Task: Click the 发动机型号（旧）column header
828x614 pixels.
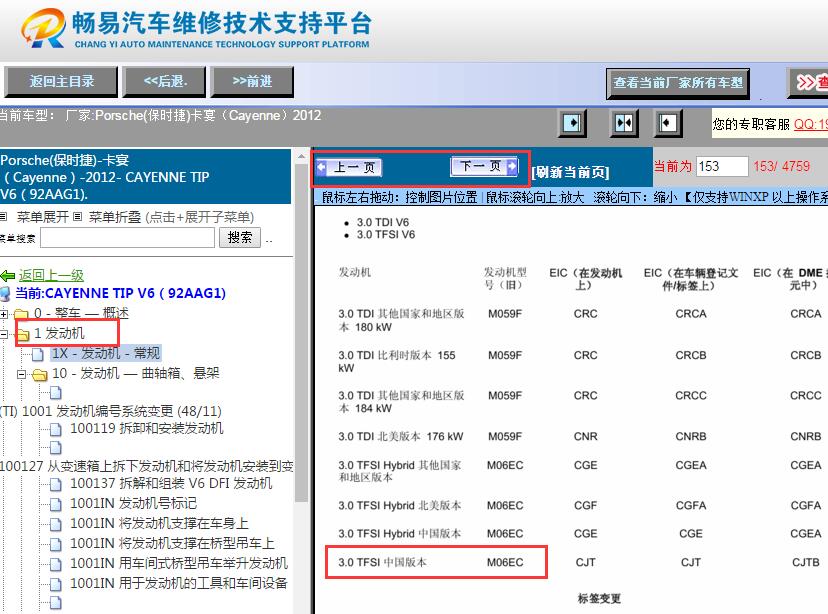Action: [x=505, y=278]
